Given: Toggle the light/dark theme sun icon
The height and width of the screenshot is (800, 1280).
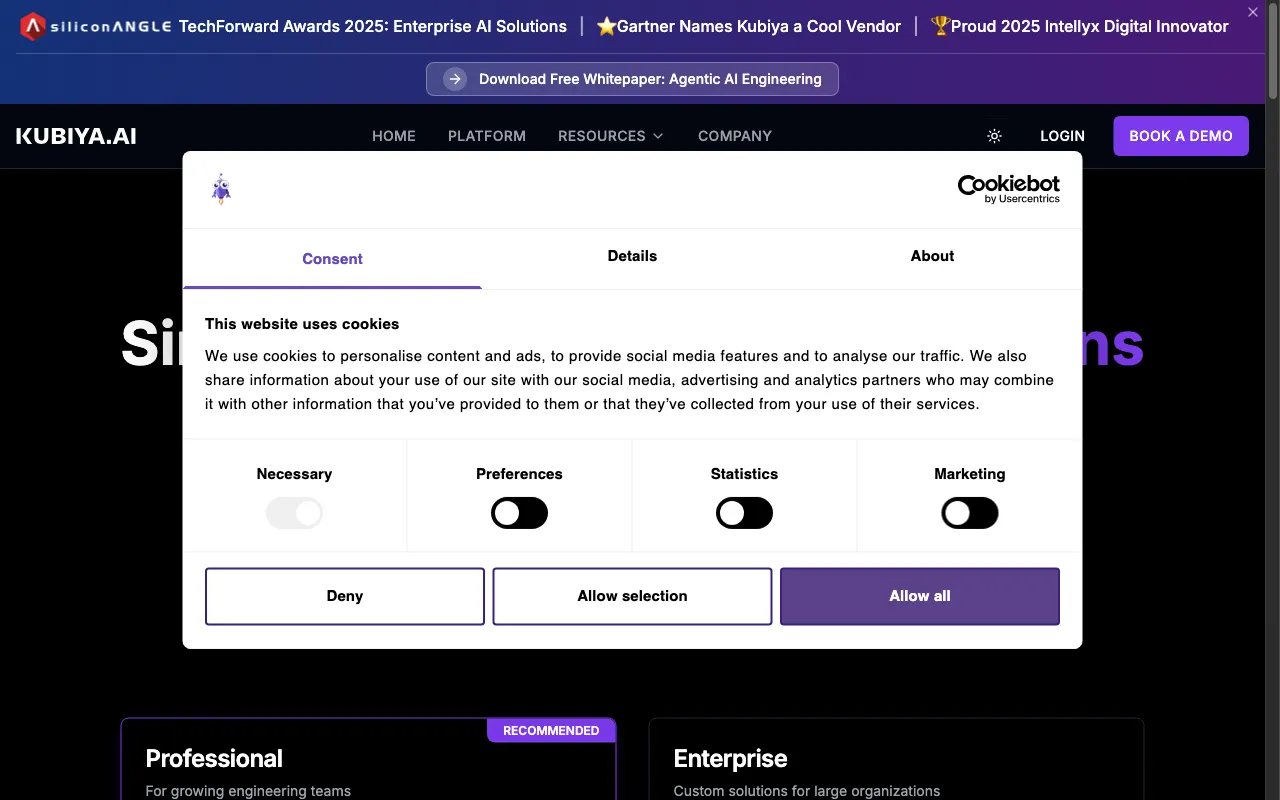Looking at the screenshot, I should coord(994,136).
